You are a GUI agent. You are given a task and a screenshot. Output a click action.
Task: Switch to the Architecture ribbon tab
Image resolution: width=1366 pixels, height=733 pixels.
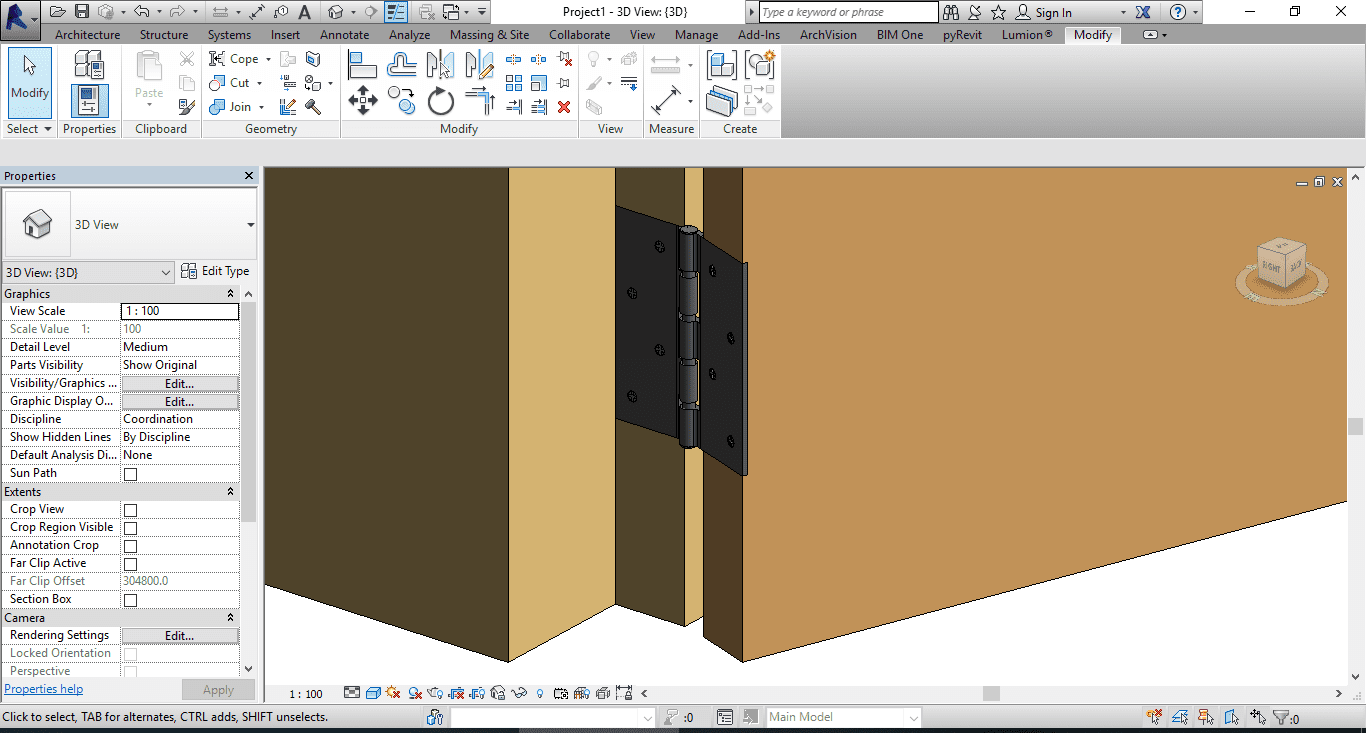click(87, 35)
